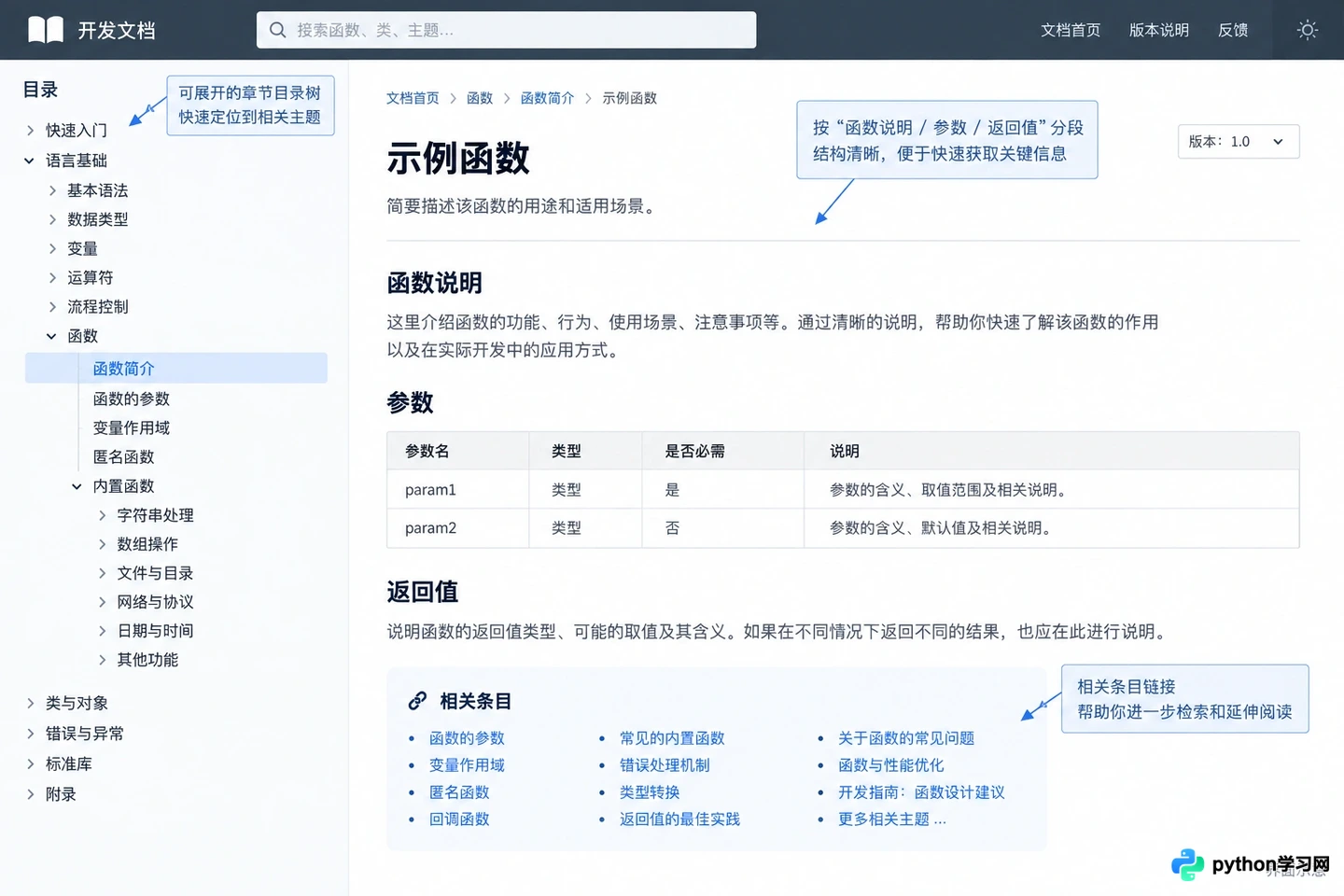Expand the 运算符 section
Screen dimensions: 1344x896
[x=52, y=277]
